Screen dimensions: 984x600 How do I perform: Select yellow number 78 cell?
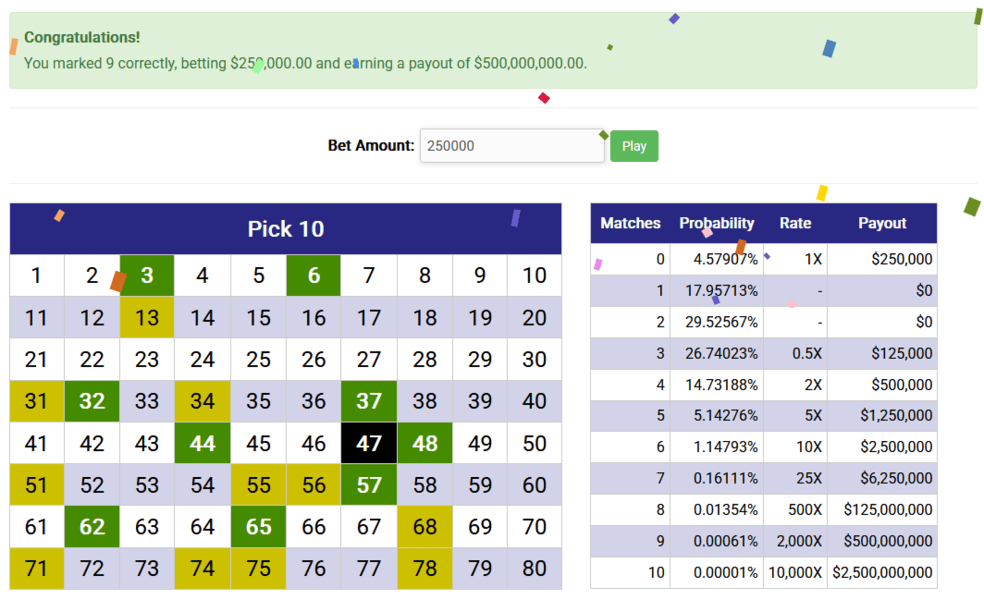pyautogui.click(x=424, y=569)
